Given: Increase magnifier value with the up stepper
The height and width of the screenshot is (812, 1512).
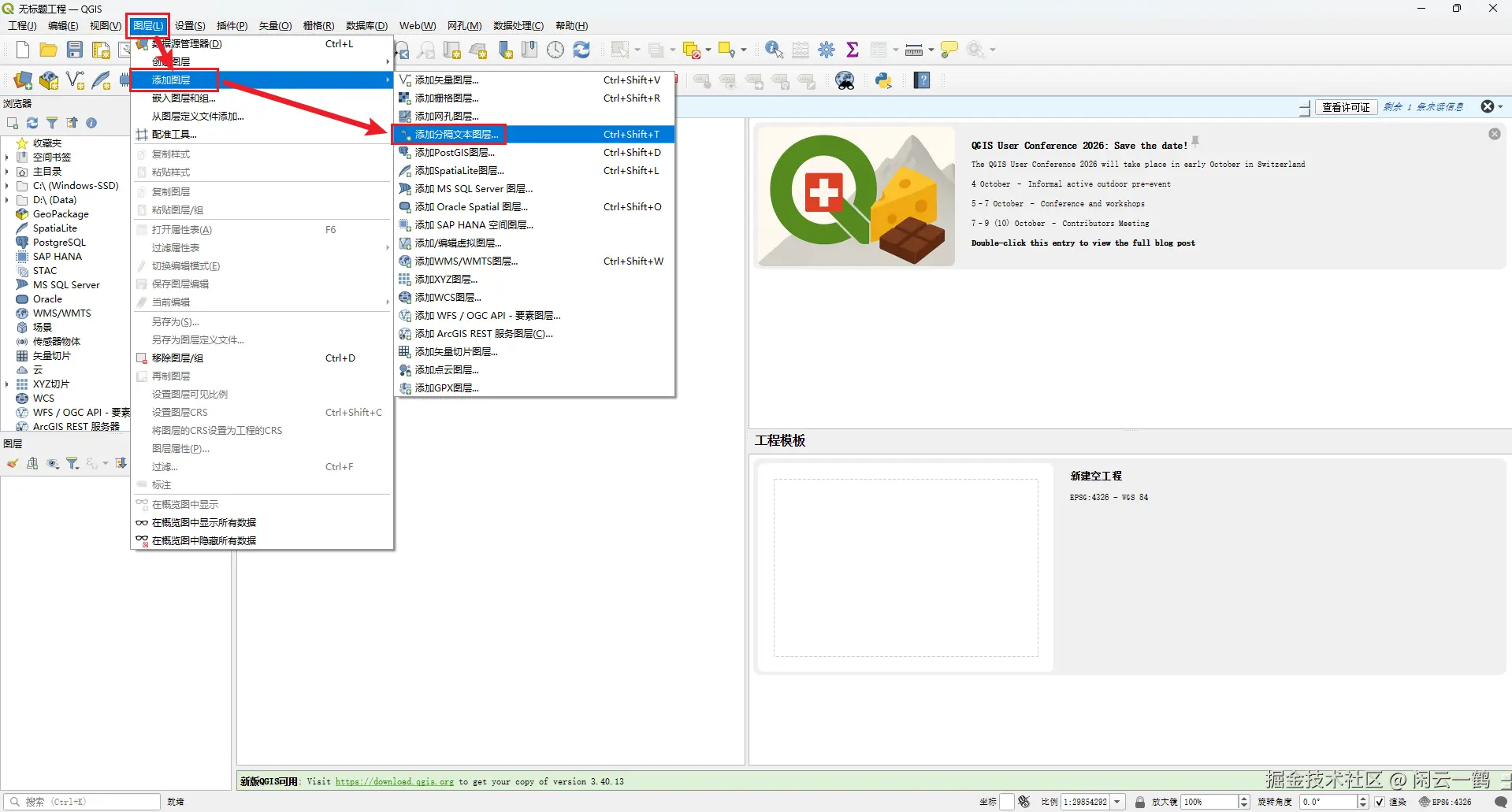Looking at the screenshot, I should 1245,799.
